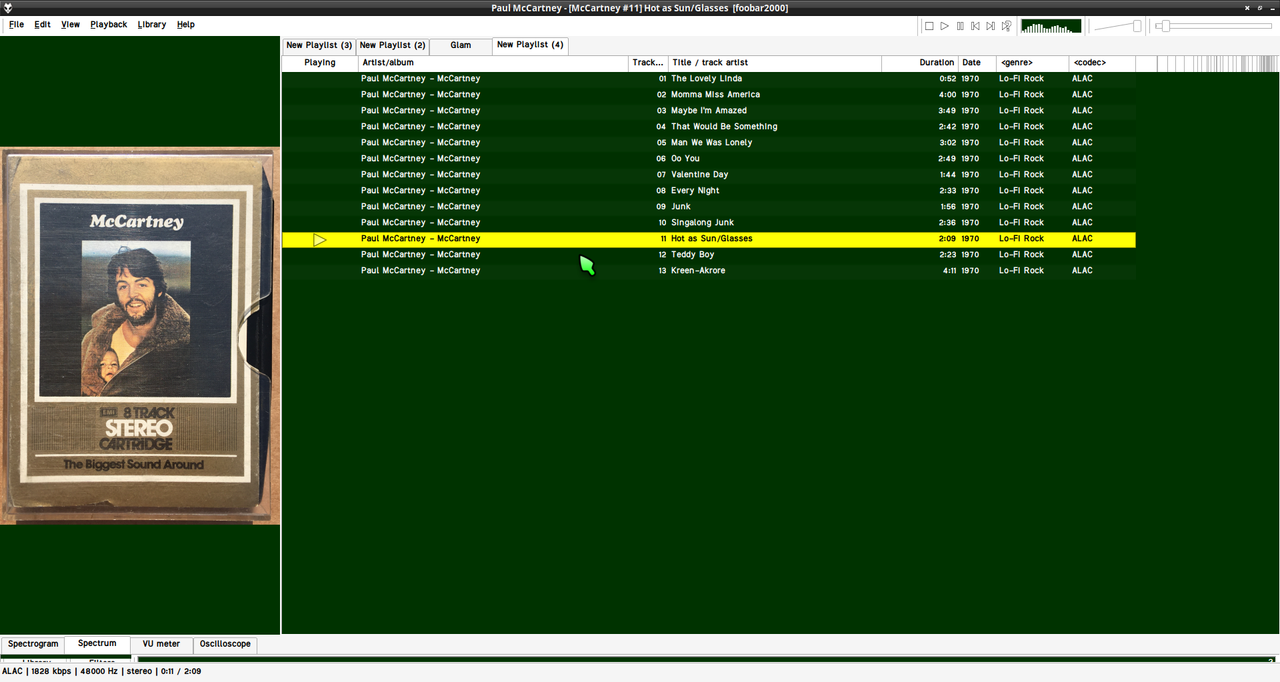1280x682 pixels.
Task: Select track "Kreen-Akrore"
Action: click(x=709, y=270)
